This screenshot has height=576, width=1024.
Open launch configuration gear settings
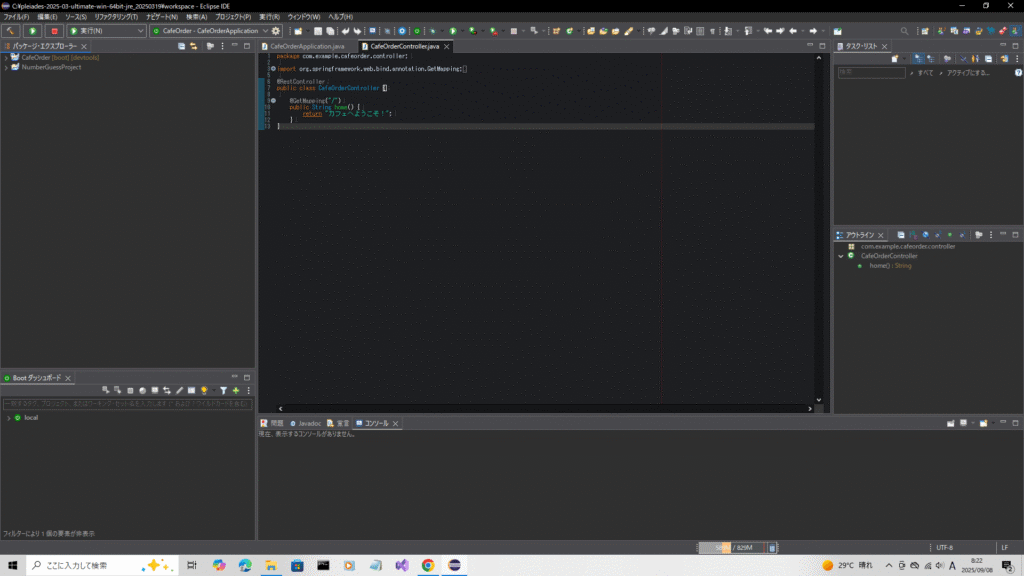tap(276, 31)
